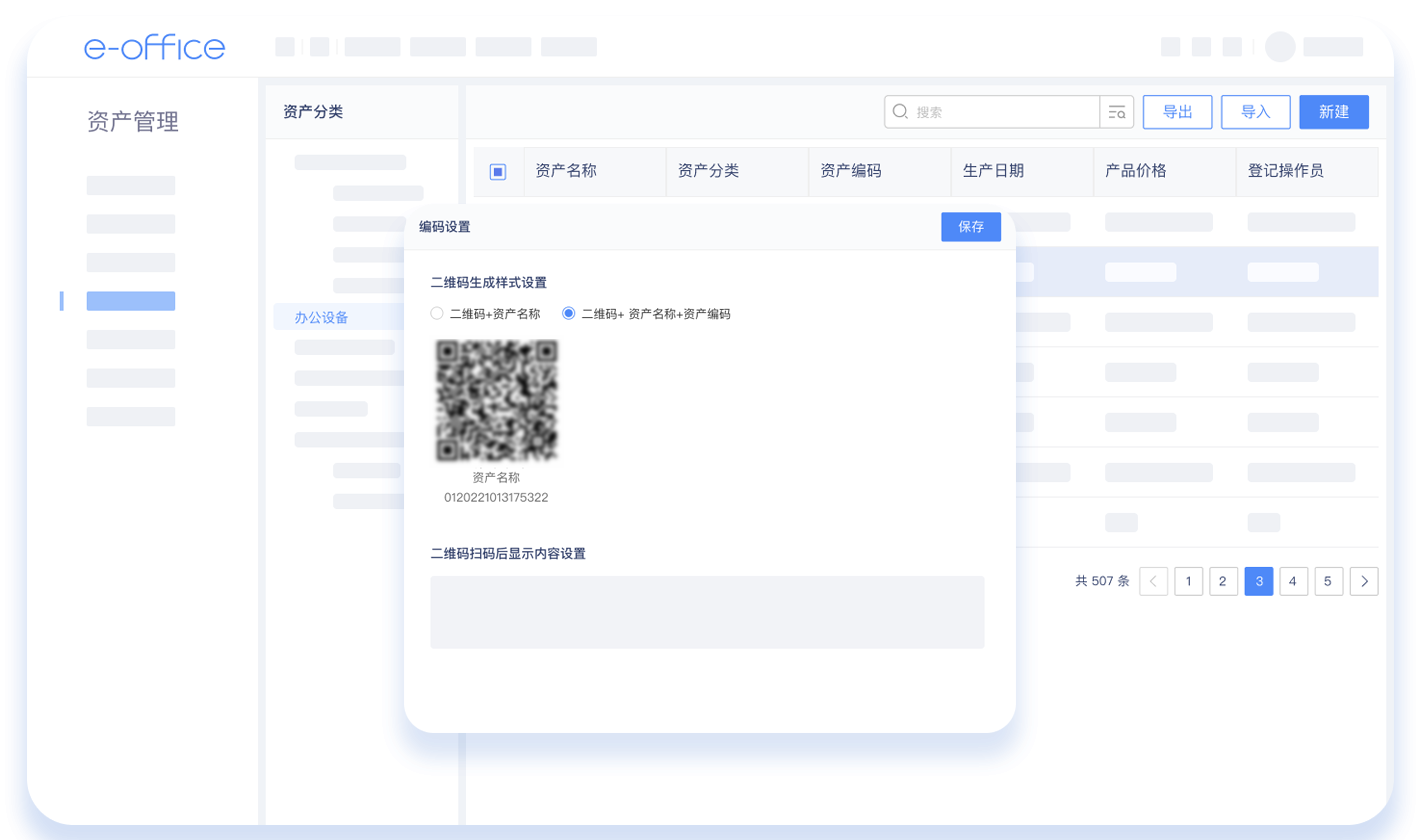Click the 编码设置 dialog title

[444, 227]
